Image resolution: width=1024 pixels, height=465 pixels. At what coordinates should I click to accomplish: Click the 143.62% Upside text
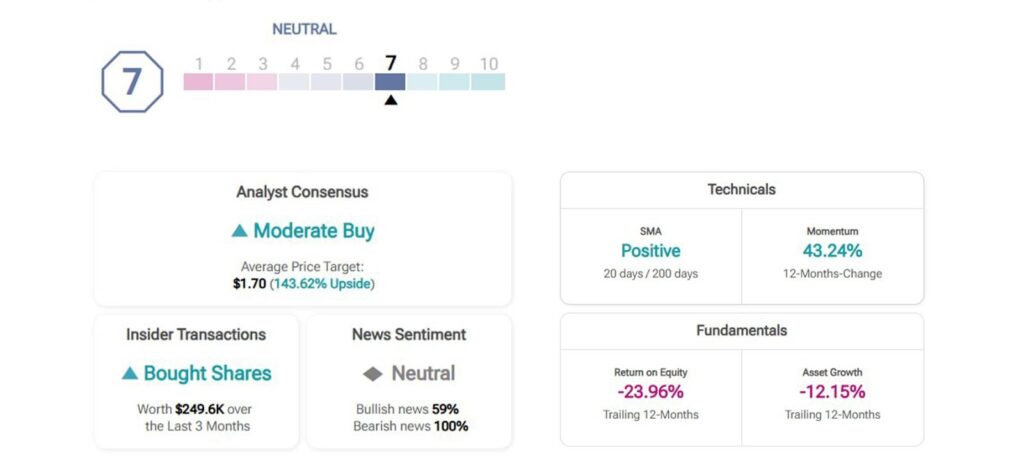tap(323, 284)
